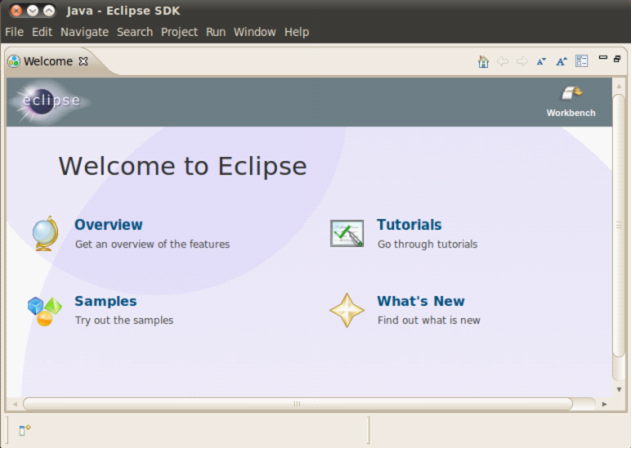Enlarge font size with large A icon
Image resolution: width=632 pixels, height=449 pixels.
(561, 62)
